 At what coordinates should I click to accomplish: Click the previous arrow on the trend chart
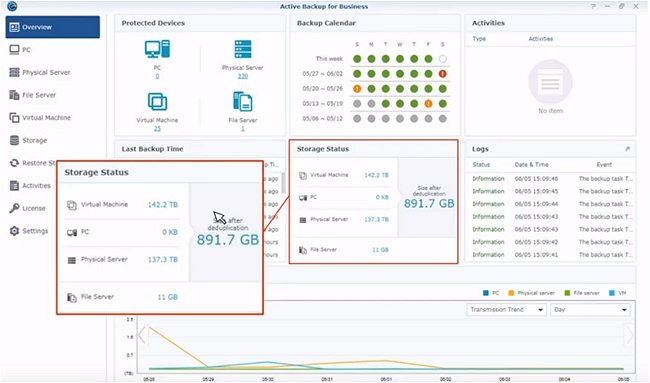click(142, 335)
